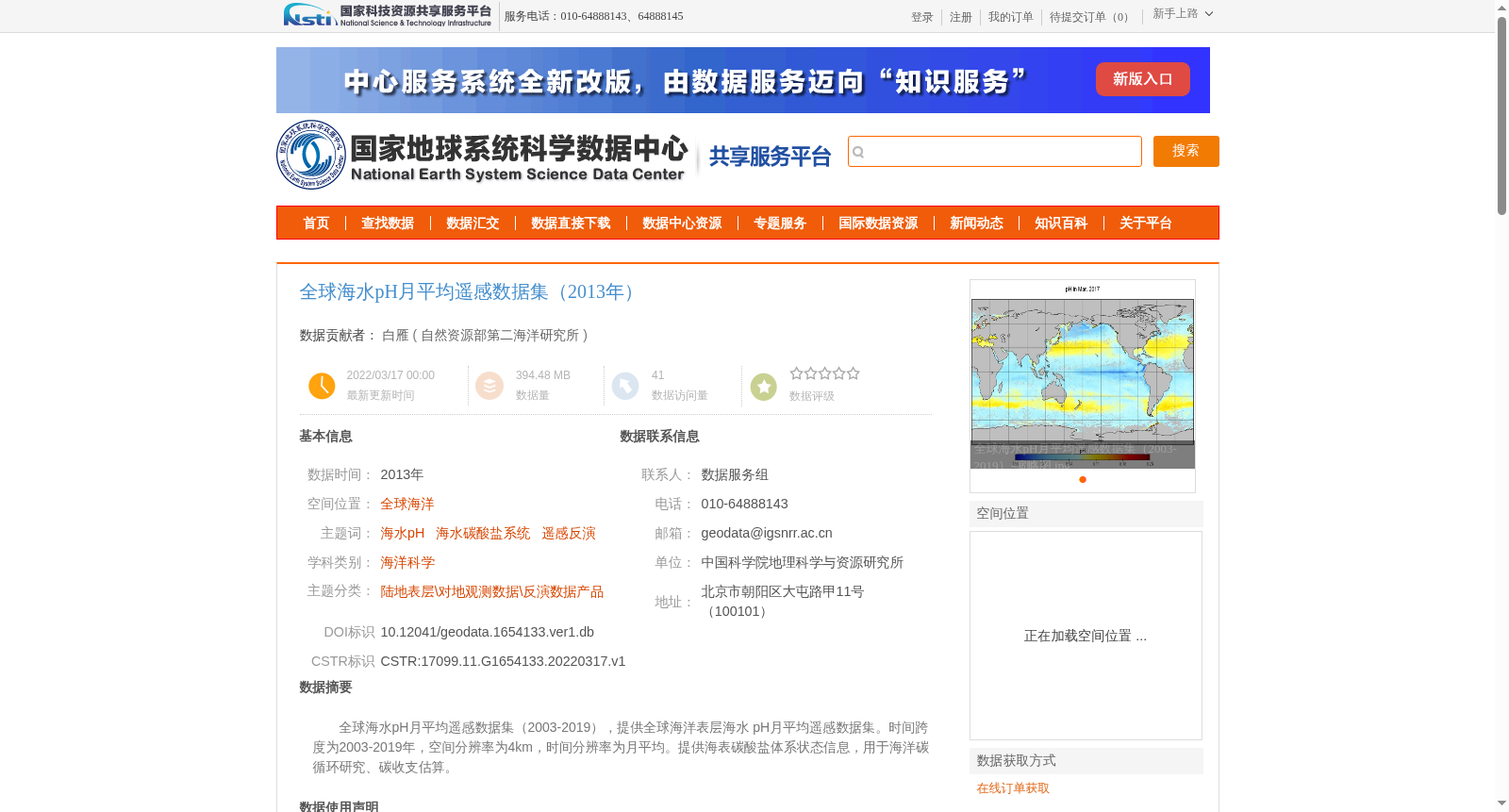Click the 新版入口 button in banner
Image resolution: width=1509 pixels, height=812 pixels.
(1143, 79)
